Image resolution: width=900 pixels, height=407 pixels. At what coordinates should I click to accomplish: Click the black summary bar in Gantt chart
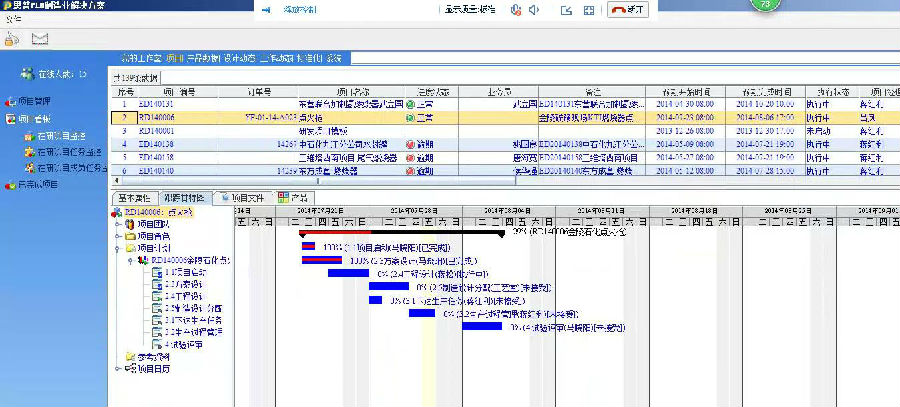click(402, 232)
